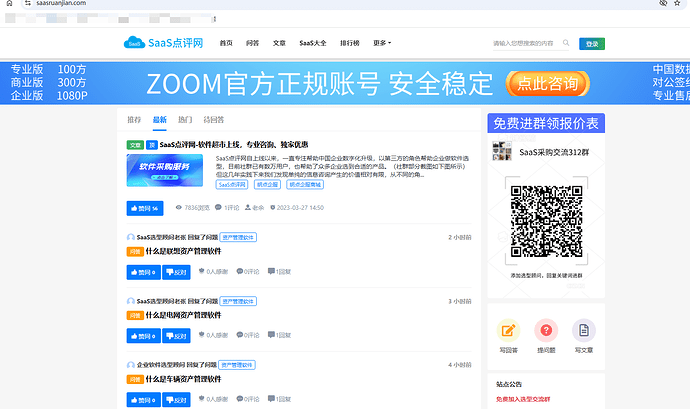Click 1回复 icon under 什么是联想资产管理软件
The height and width of the screenshot is (409, 690).
(271, 271)
